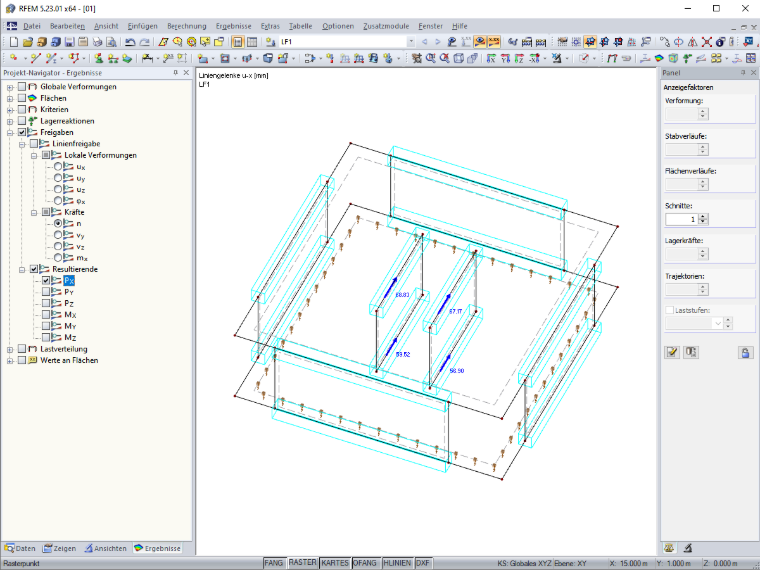The image size is (760, 570).
Task: Click the Save diskette icon
Action: 70,42
